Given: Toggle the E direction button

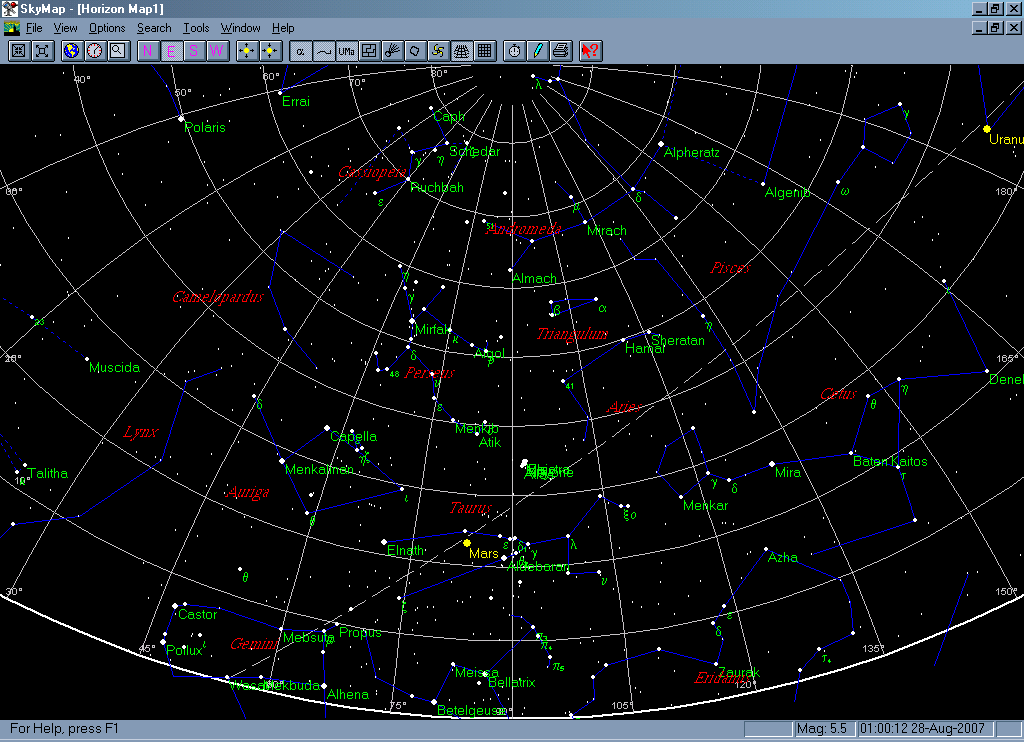Looking at the screenshot, I should click(x=171, y=51).
